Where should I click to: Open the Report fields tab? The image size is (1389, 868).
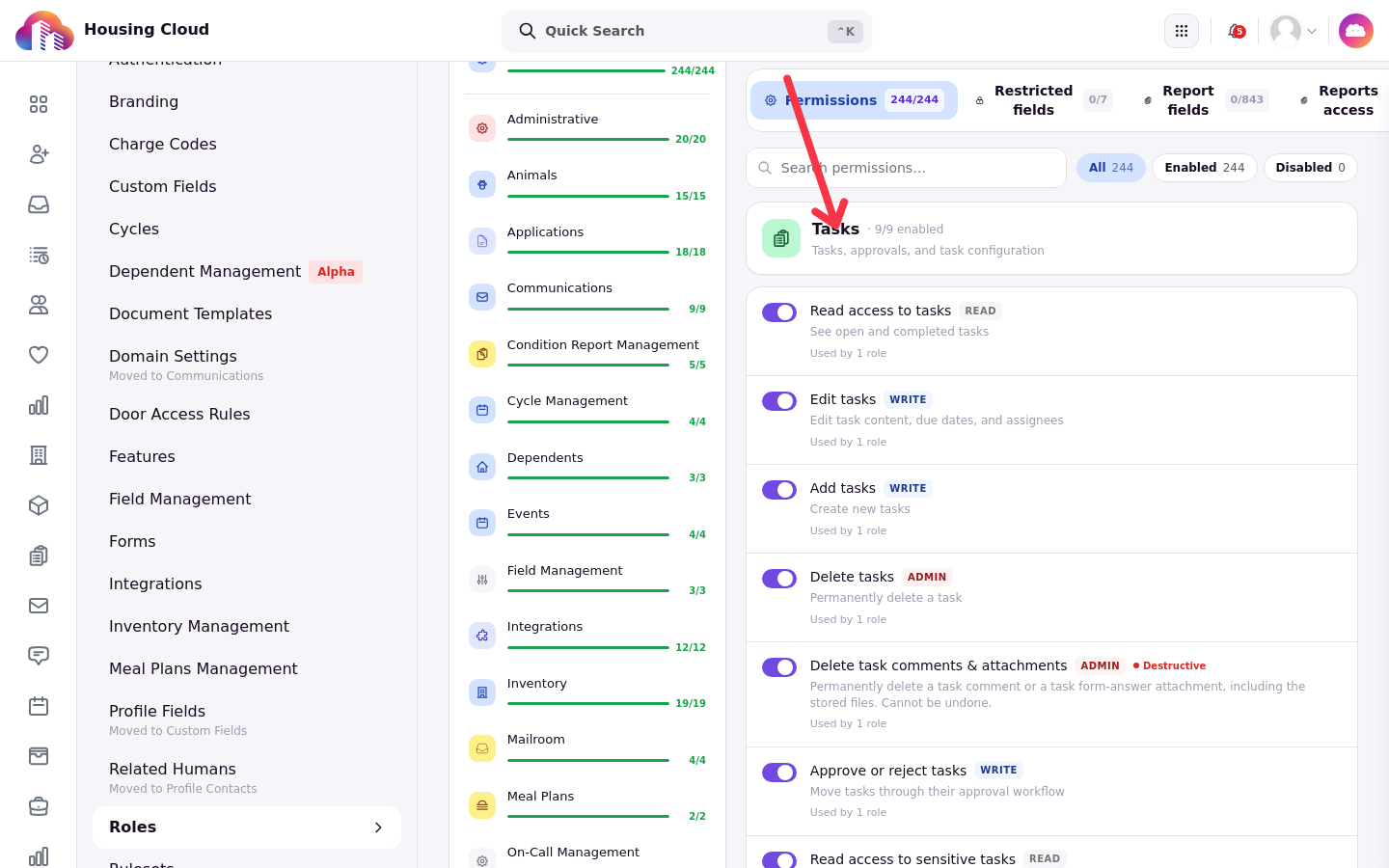click(1206, 100)
